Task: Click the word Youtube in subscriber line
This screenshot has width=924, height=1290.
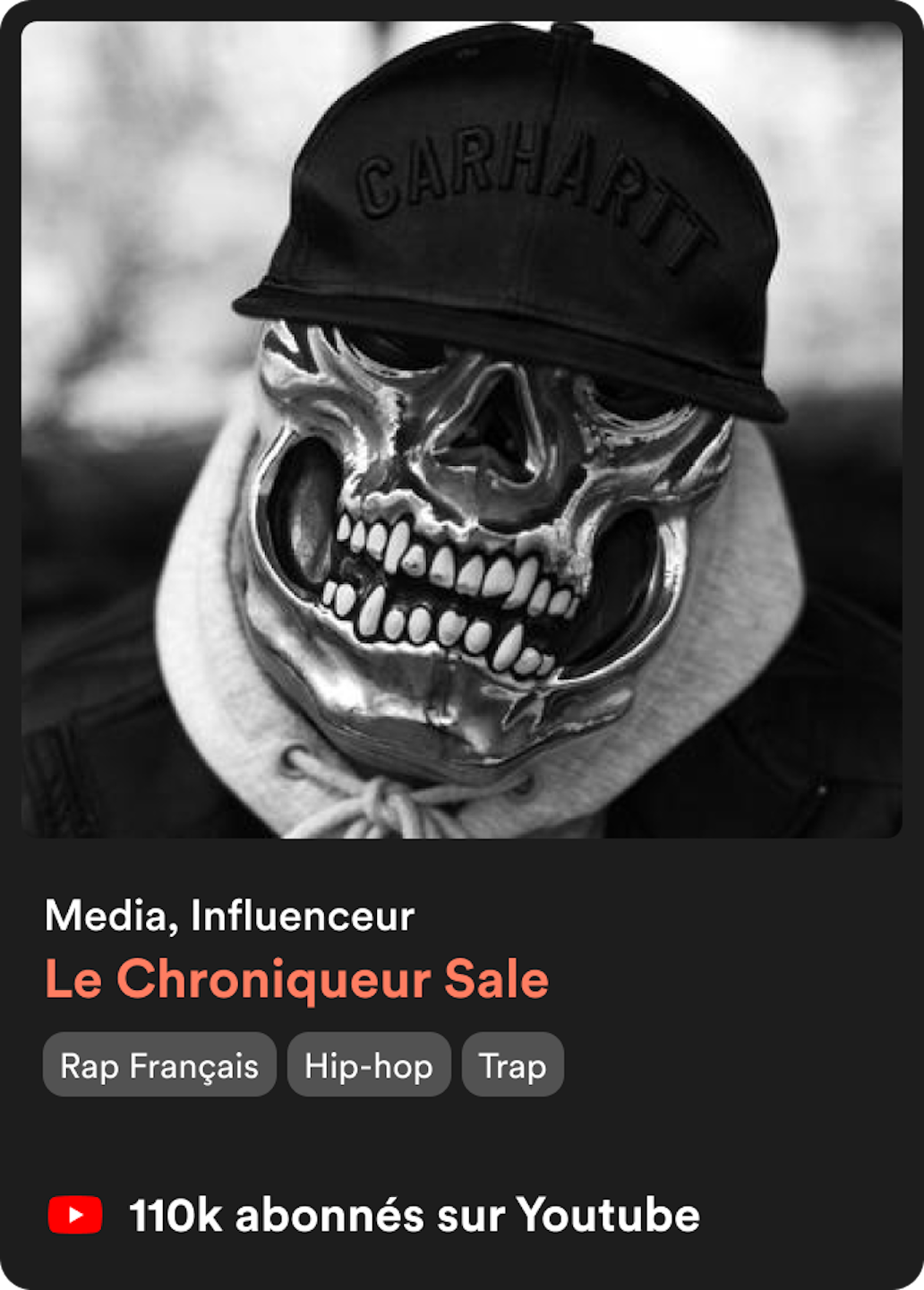Action: pyautogui.click(x=608, y=1216)
